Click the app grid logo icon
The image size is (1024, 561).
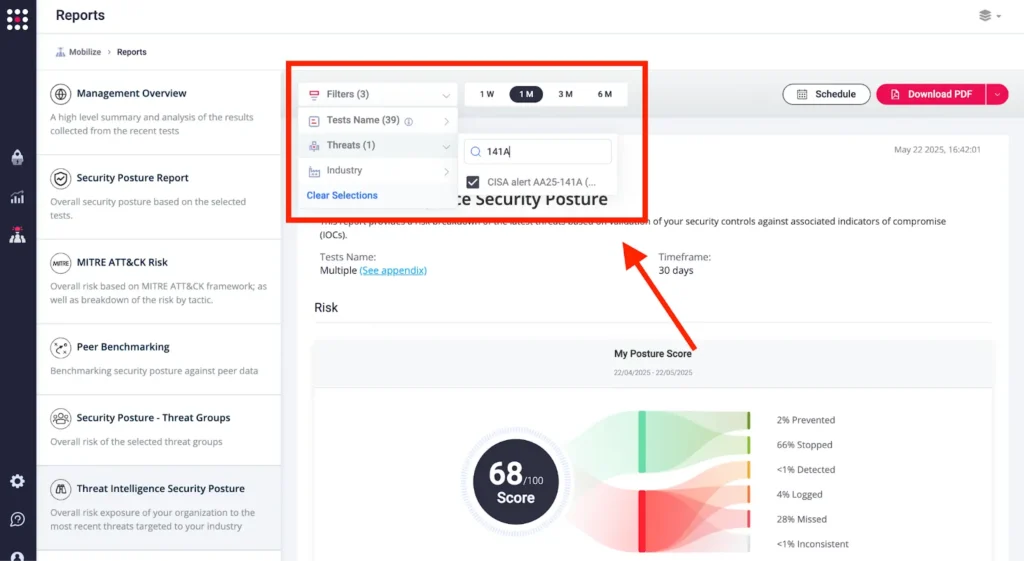17,18
